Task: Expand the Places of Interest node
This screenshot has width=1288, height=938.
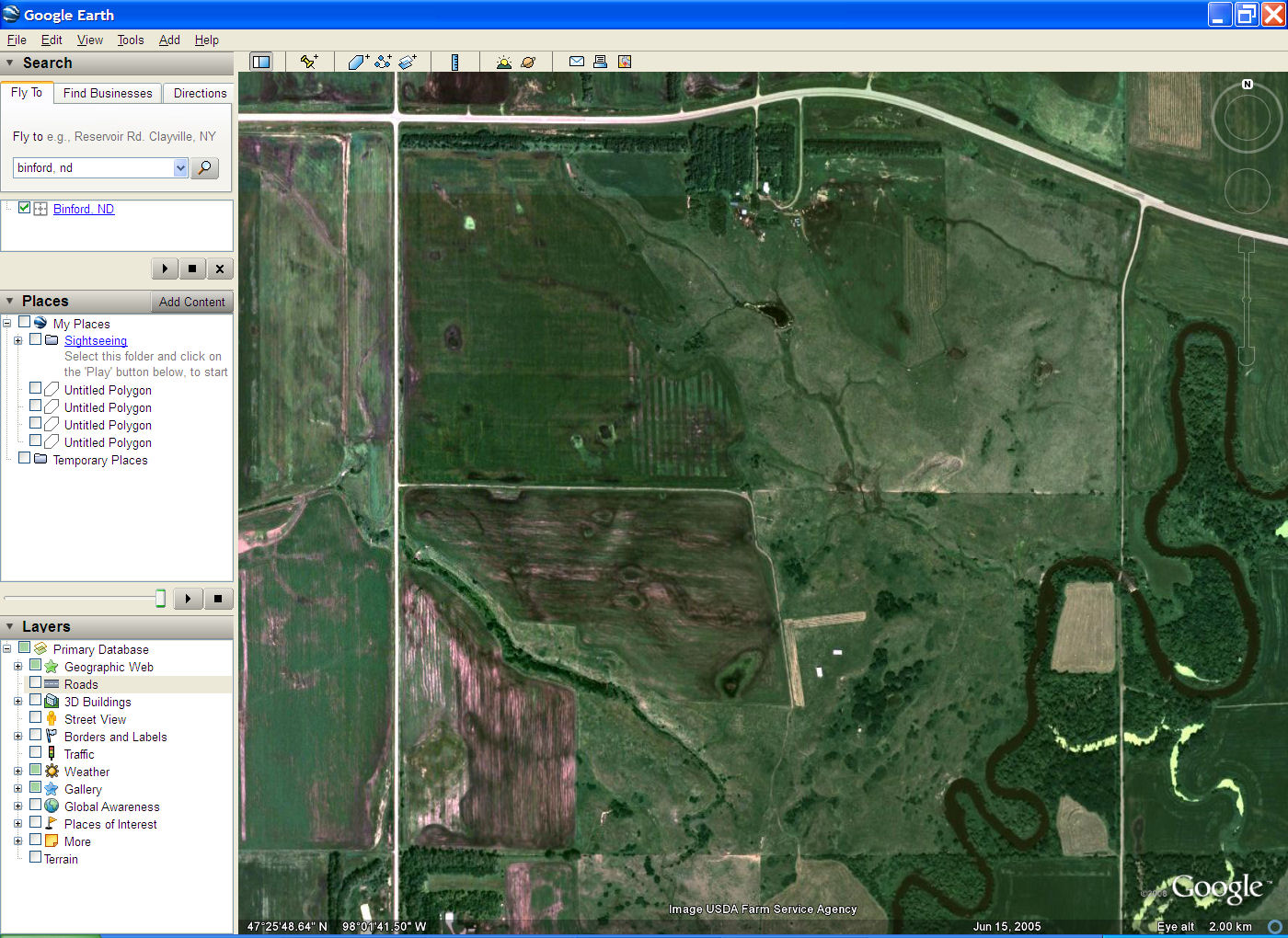Action: [17, 823]
